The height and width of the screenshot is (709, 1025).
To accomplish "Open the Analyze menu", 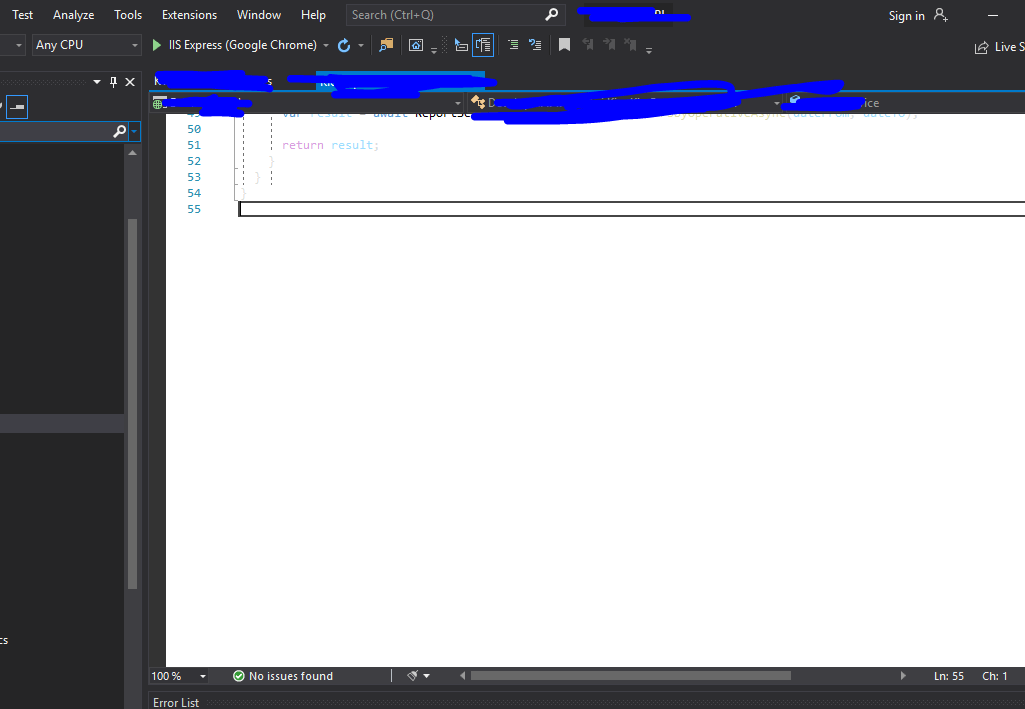I will pyautogui.click(x=73, y=14).
